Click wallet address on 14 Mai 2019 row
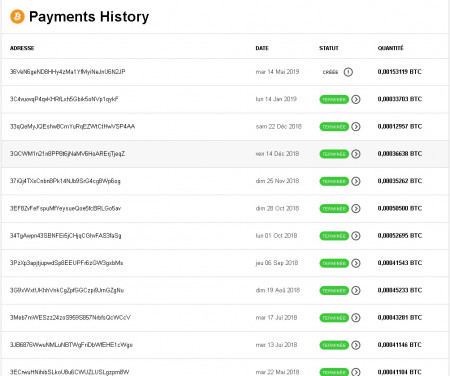The width and height of the screenshot is (450, 376). click(x=68, y=72)
